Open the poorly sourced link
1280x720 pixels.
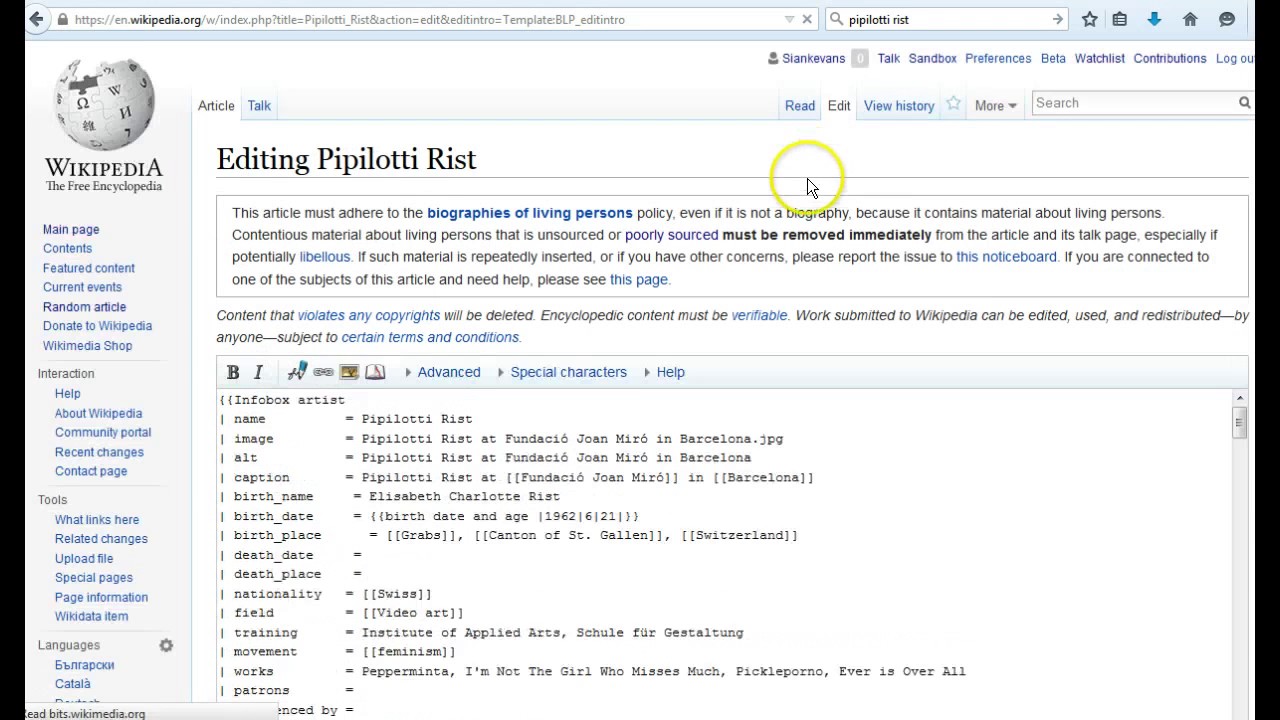[x=672, y=235]
